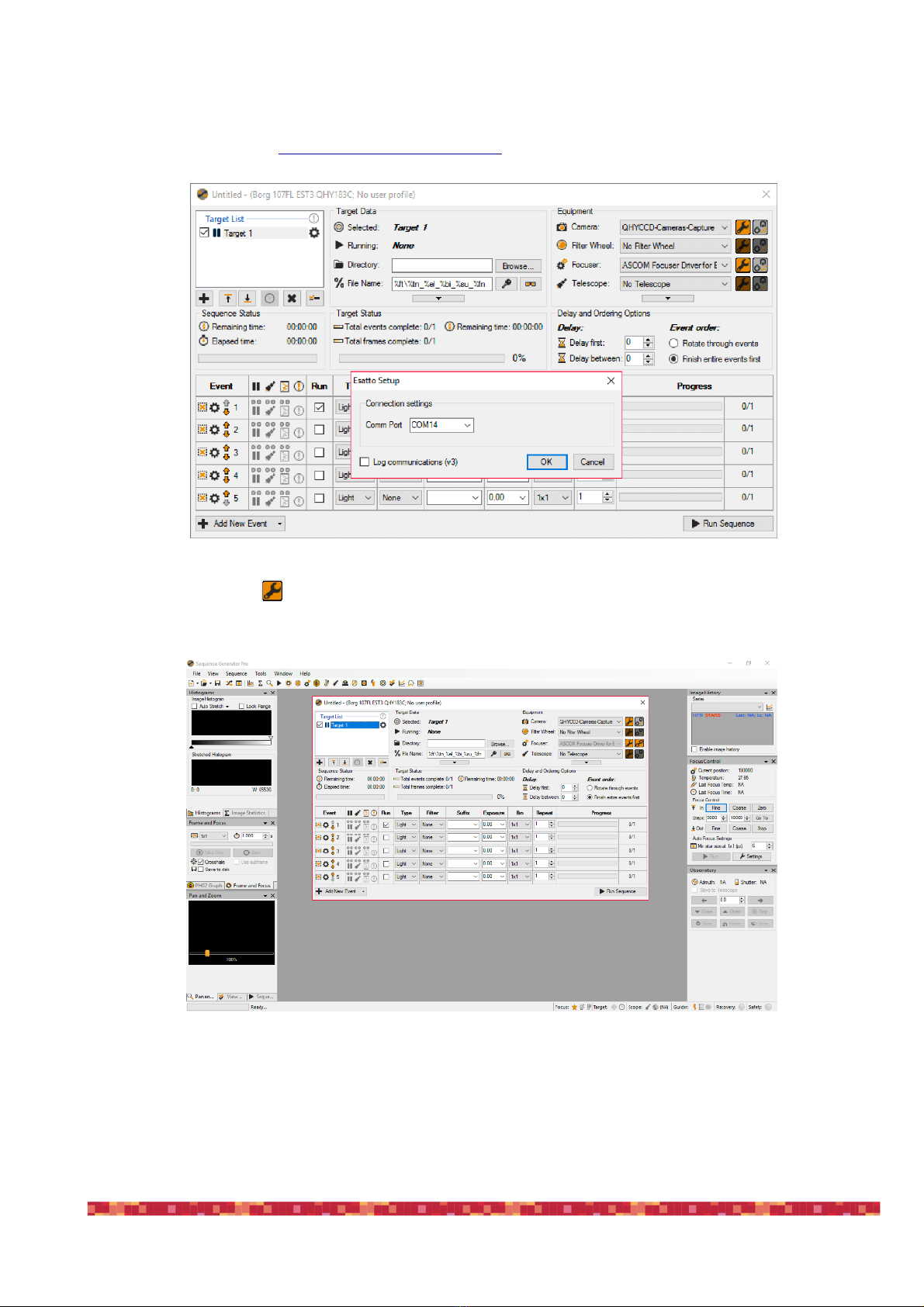Expand Equipment section arrow, upper screenshot
This screenshot has width=924, height=1307.
click(x=667, y=299)
